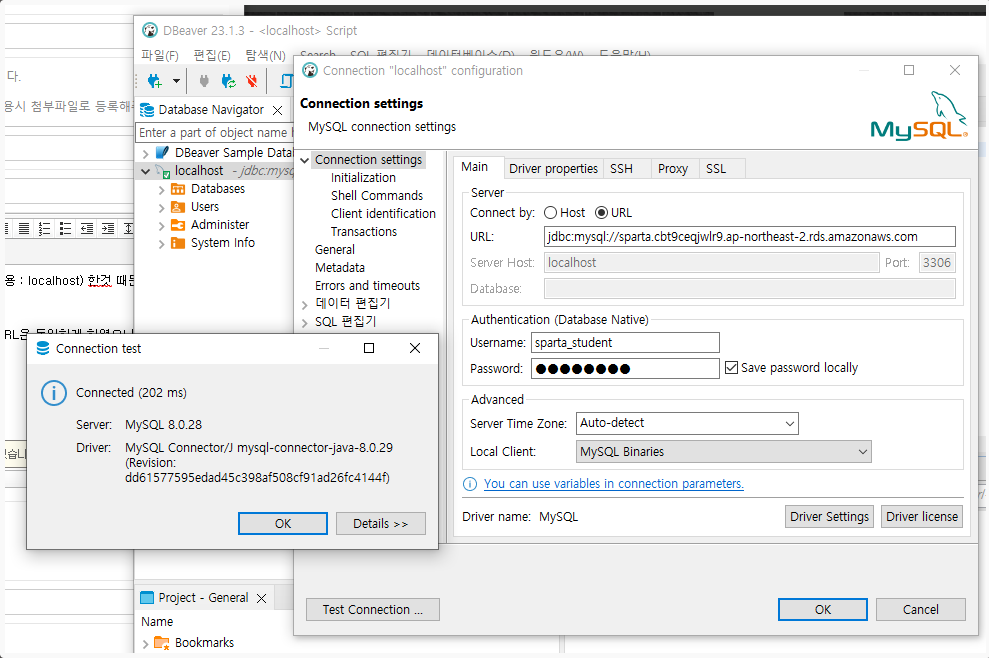Switch to the SSH tab

point(621,168)
